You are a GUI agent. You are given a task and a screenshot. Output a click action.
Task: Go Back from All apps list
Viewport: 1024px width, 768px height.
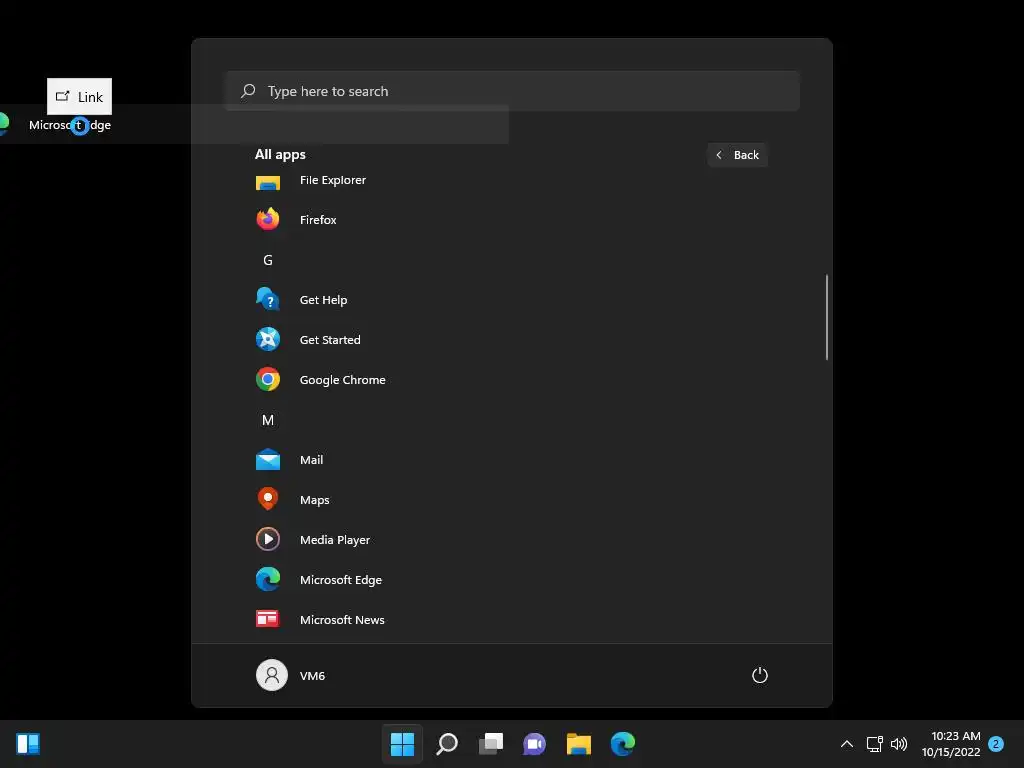click(x=737, y=155)
